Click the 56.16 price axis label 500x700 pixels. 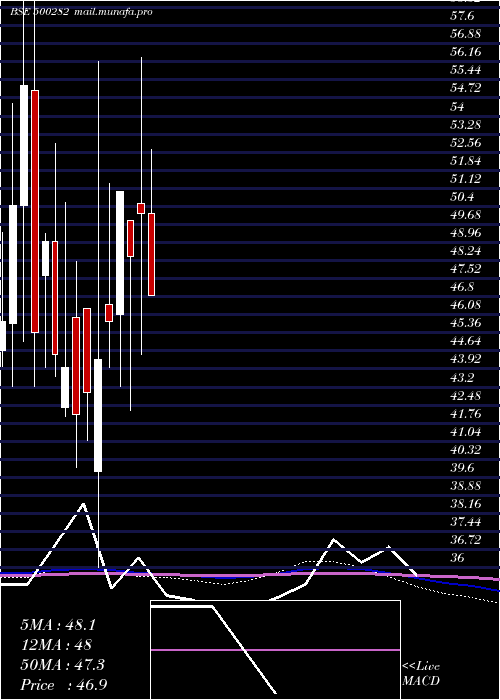pyautogui.click(x=466, y=52)
